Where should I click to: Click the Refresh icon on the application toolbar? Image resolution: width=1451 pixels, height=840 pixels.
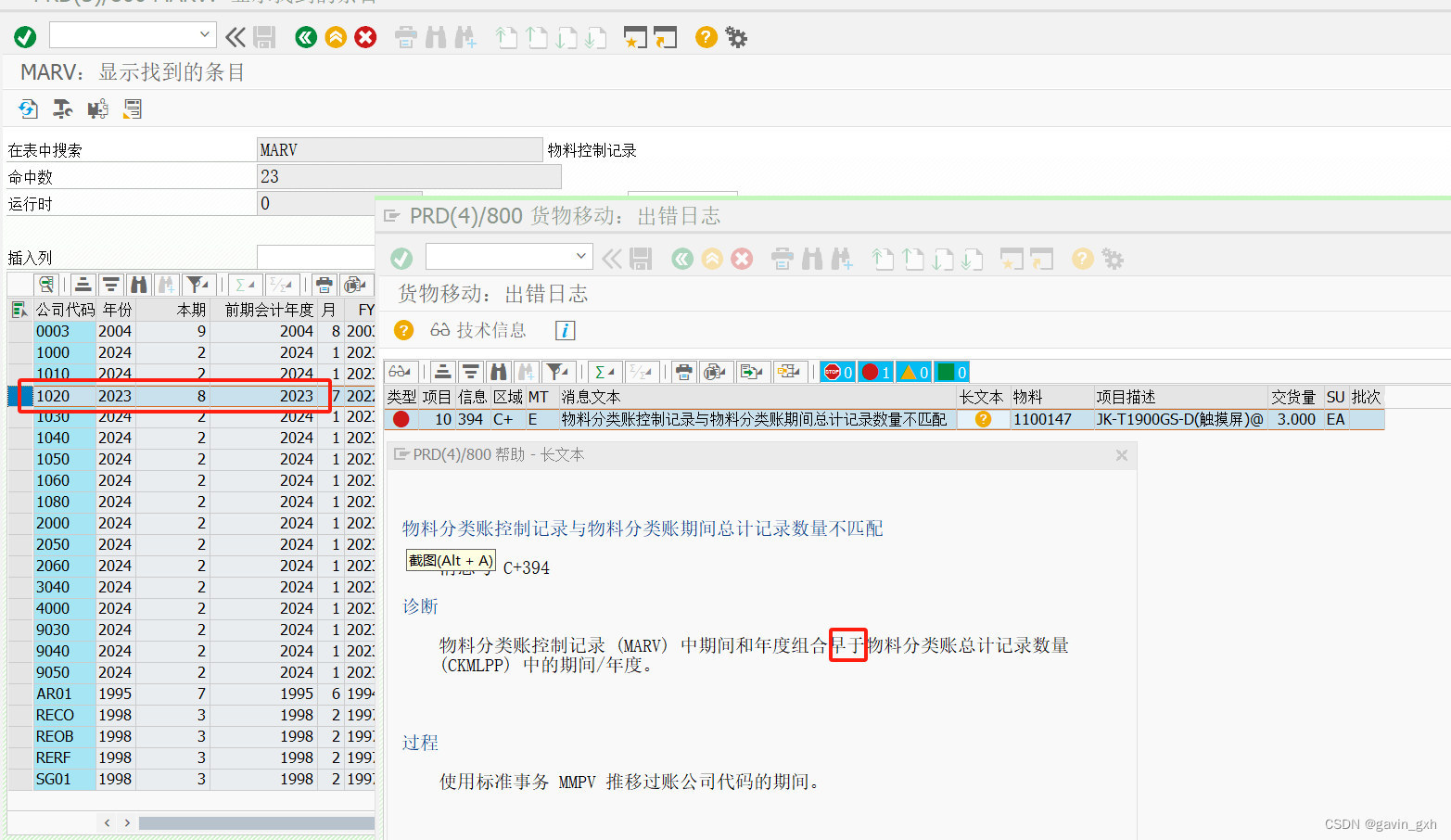28,108
